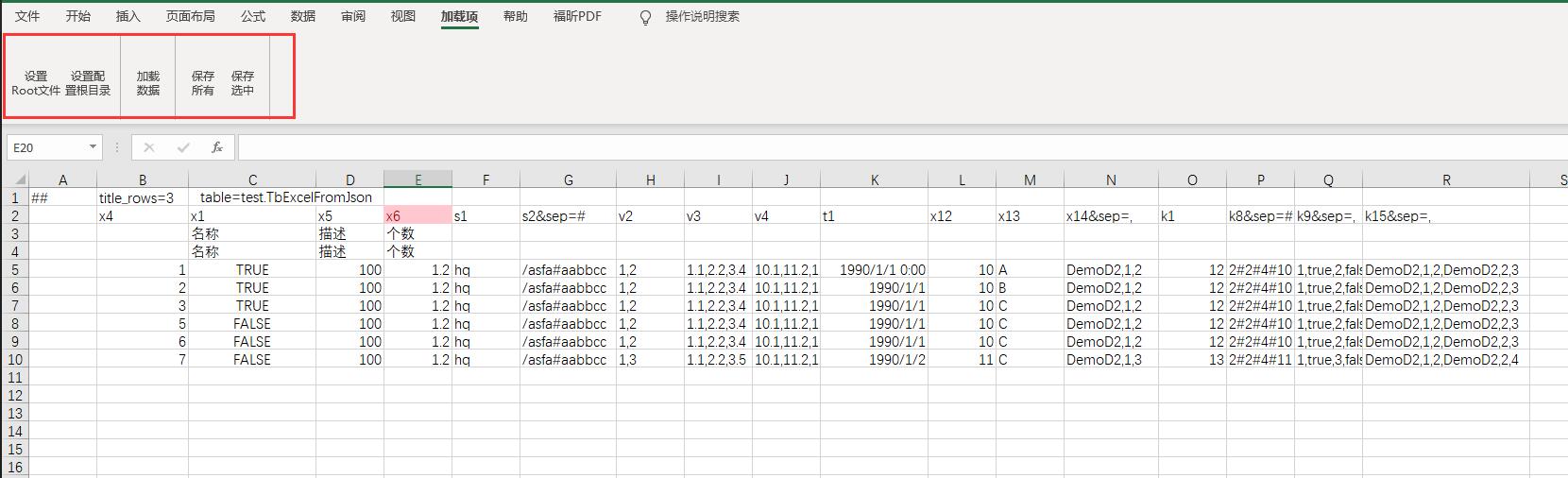Select column header K
Screen dimensions: 1568x478
(x=874, y=179)
